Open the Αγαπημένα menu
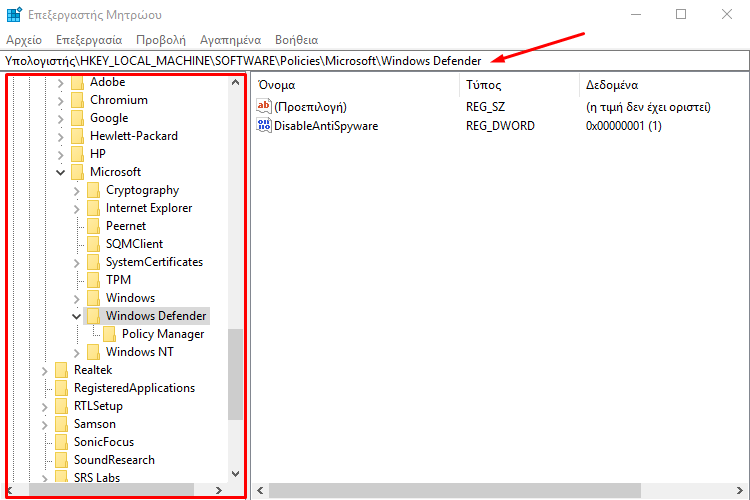Viewport: 750px width, 500px height. click(231, 40)
